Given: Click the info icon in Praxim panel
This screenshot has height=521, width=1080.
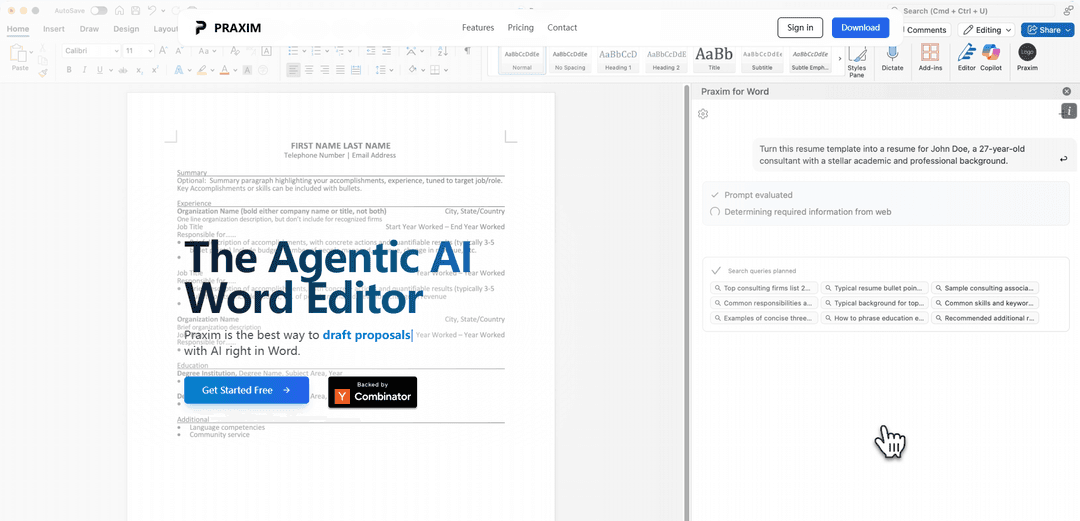Looking at the screenshot, I should (x=1069, y=110).
